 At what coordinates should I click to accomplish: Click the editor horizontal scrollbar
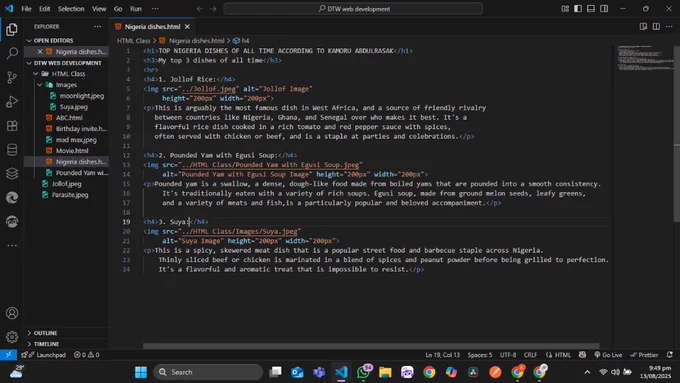pos(371,346)
